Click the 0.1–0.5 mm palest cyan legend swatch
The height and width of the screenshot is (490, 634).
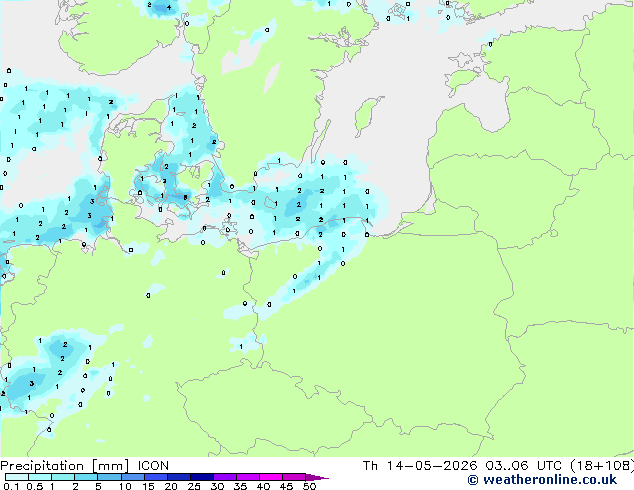(17, 477)
